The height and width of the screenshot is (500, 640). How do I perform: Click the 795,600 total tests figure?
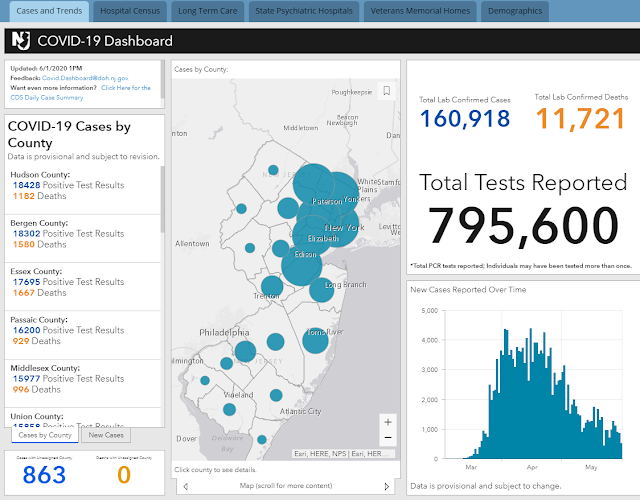(523, 225)
